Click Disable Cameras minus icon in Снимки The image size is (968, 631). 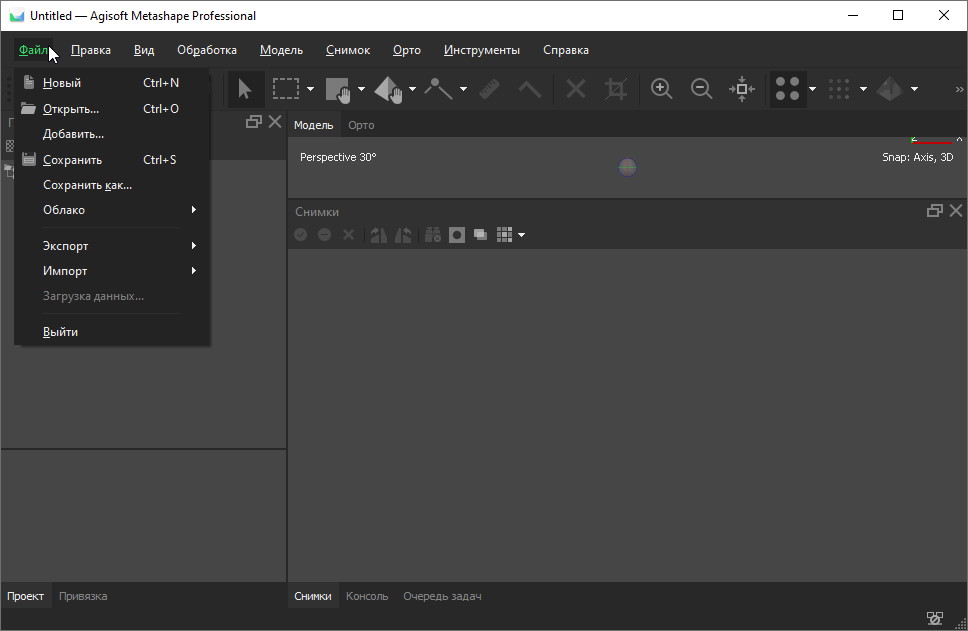coord(324,235)
